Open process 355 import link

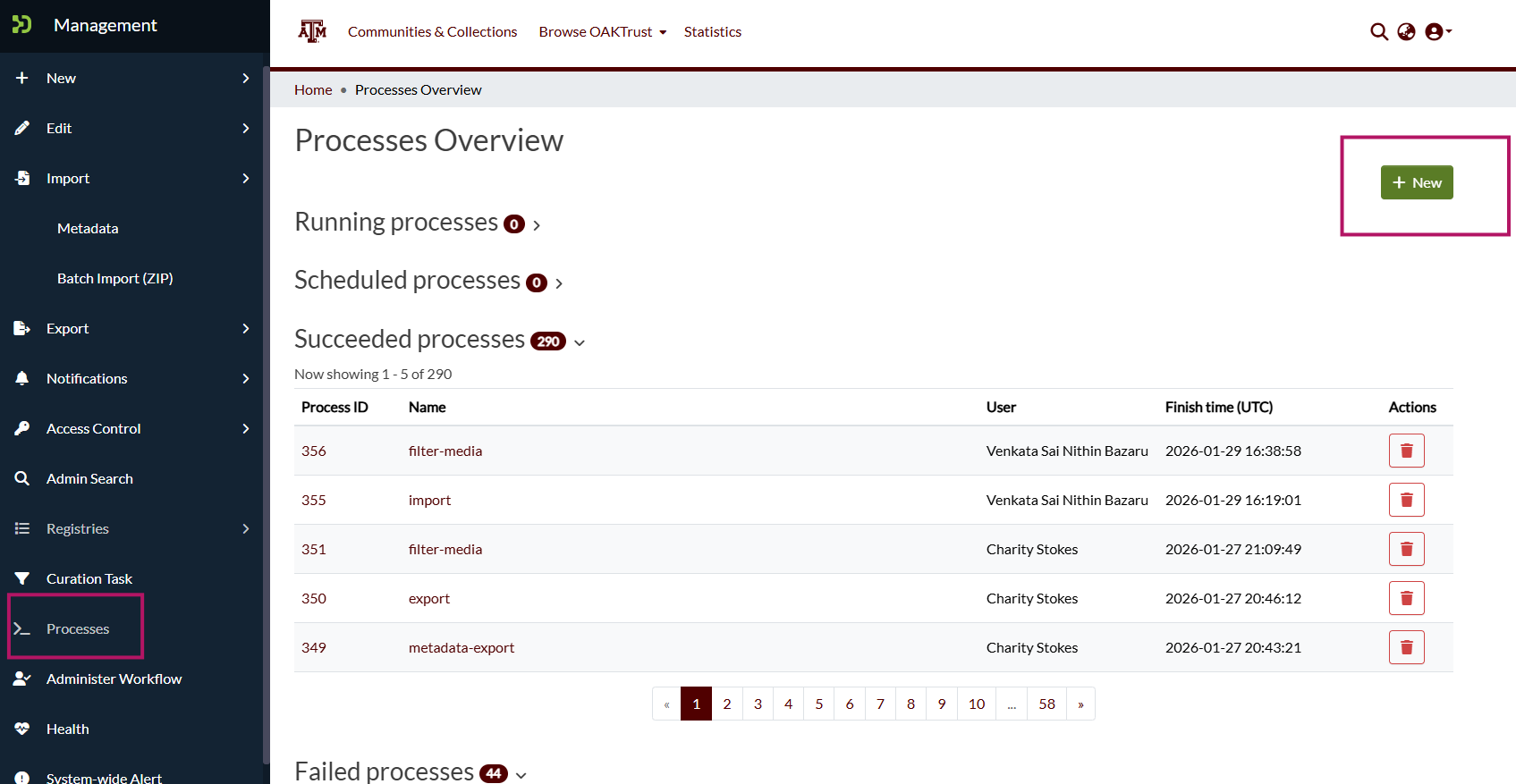429,501
